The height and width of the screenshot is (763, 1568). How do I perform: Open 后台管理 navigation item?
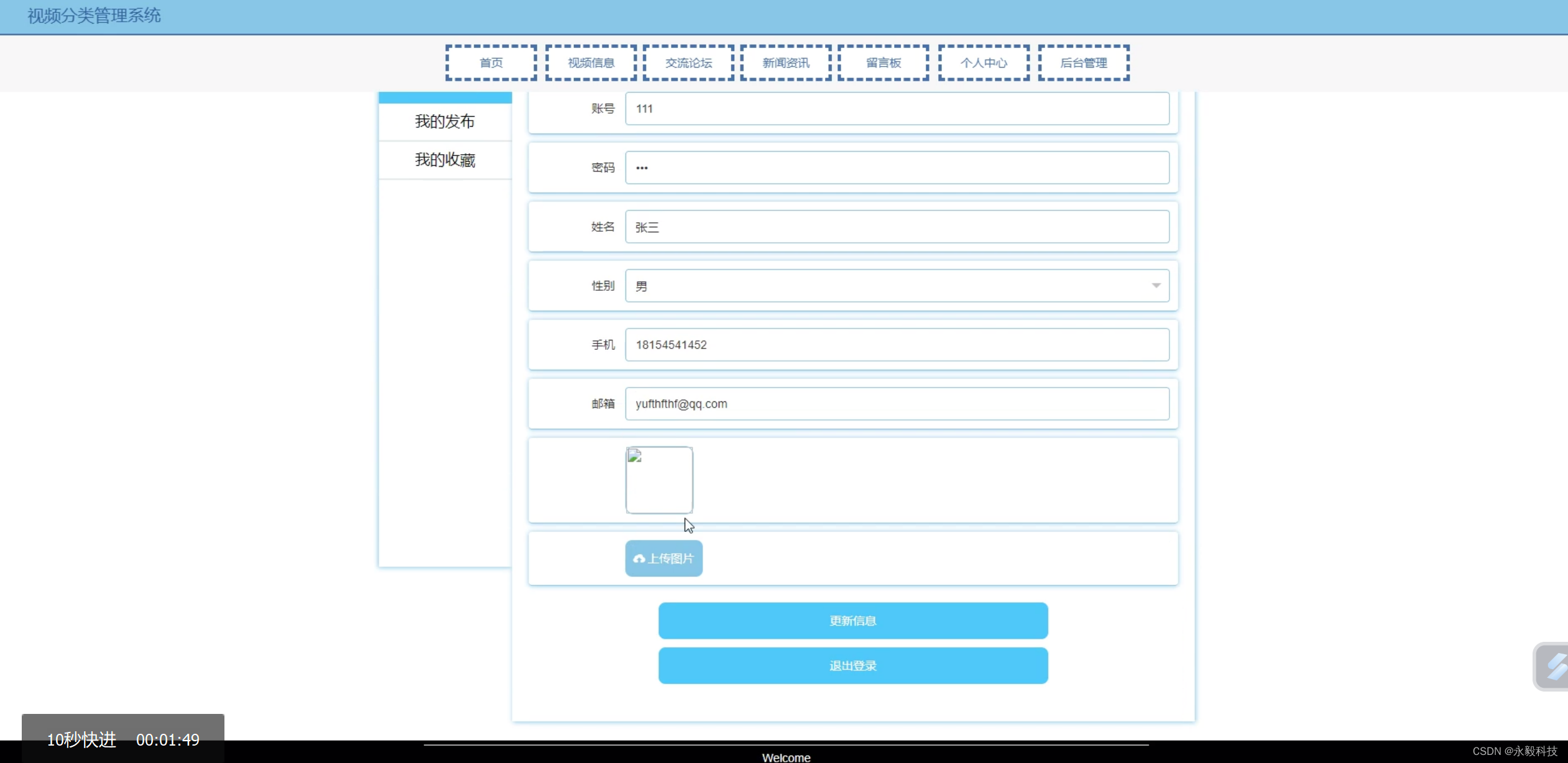[1084, 63]
